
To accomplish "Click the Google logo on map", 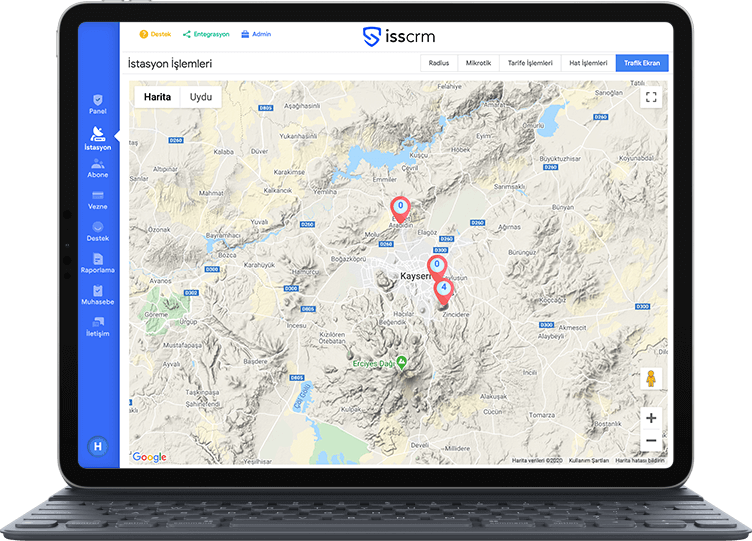I will tap(149, 457).
